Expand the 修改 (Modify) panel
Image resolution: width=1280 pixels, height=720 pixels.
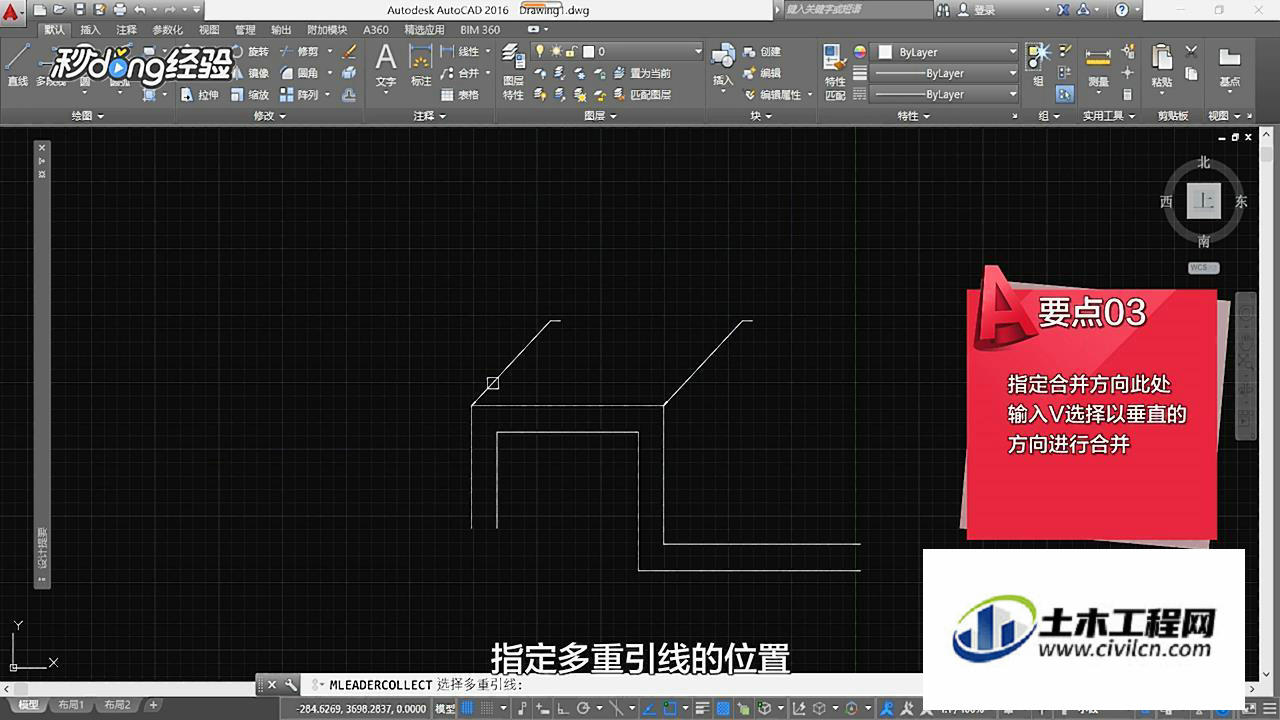coord(270,116)
